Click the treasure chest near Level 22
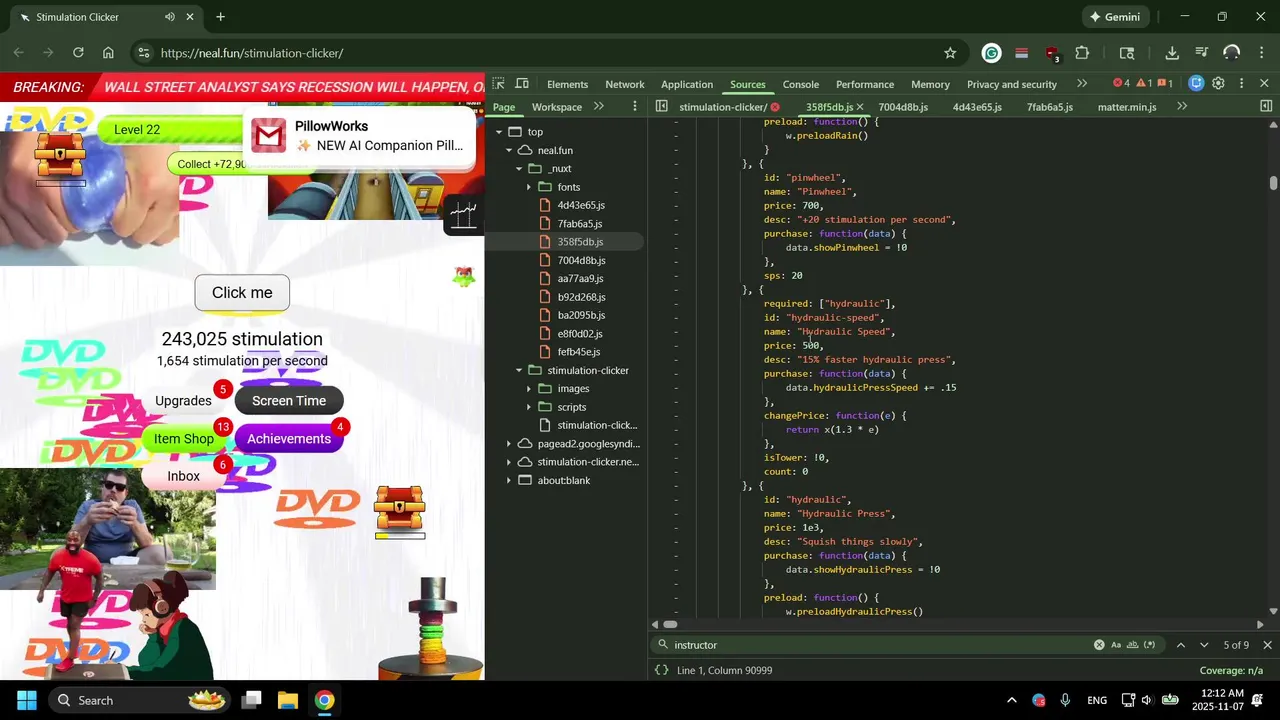The width and height of the screenshot is (1280, 720). 60,154
